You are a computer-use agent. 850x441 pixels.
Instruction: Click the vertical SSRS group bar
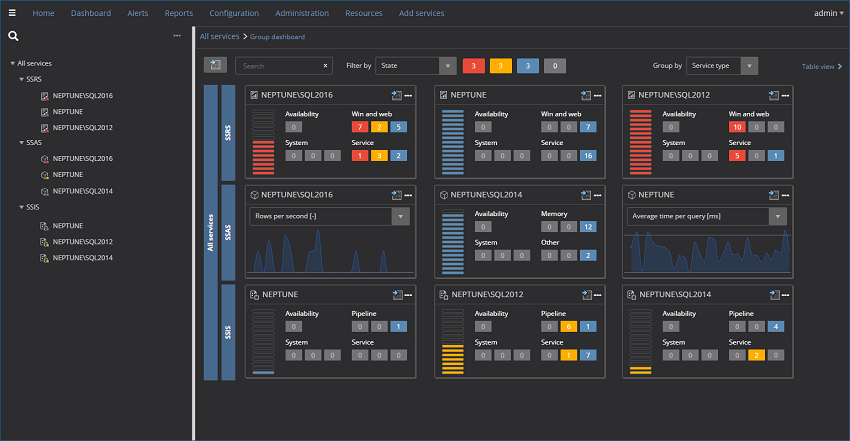[x=228, y=133]
